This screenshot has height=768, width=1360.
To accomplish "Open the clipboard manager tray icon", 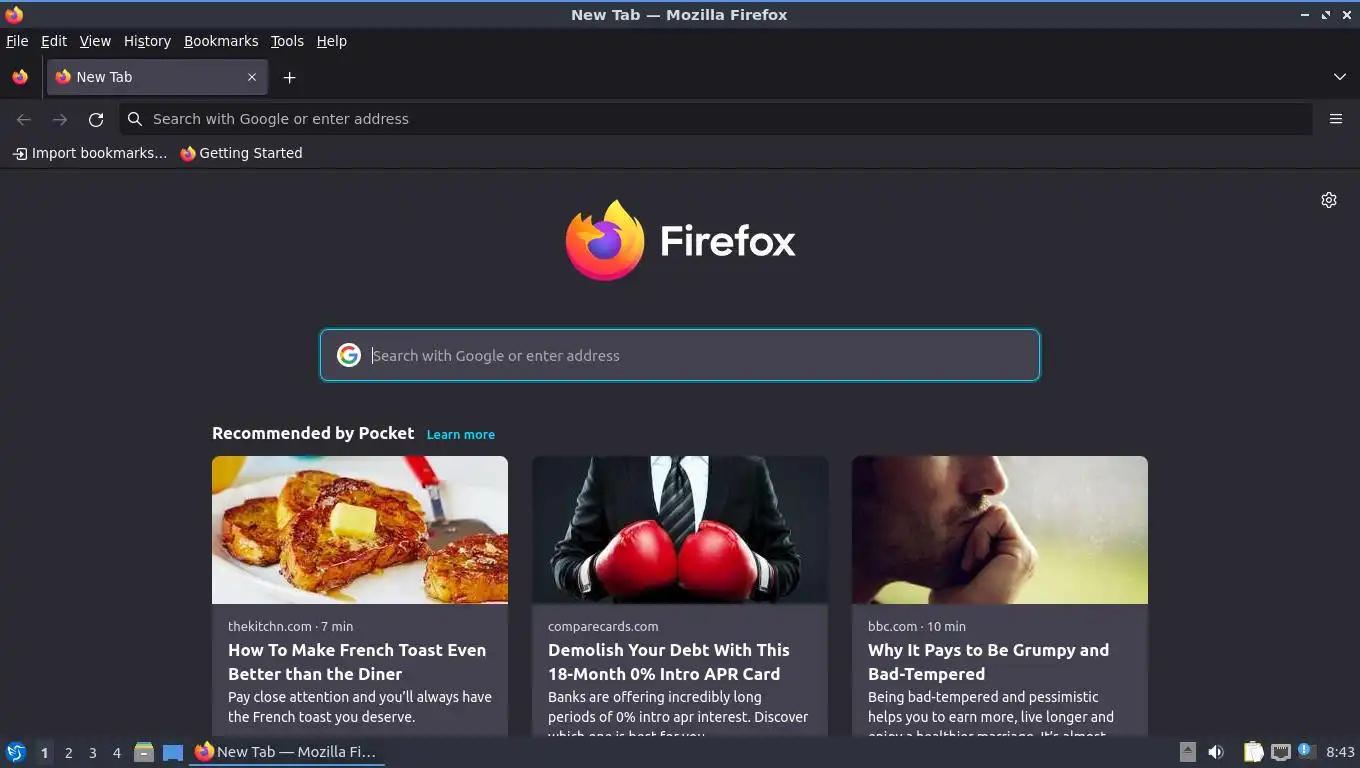I will tap(1253, 752).
